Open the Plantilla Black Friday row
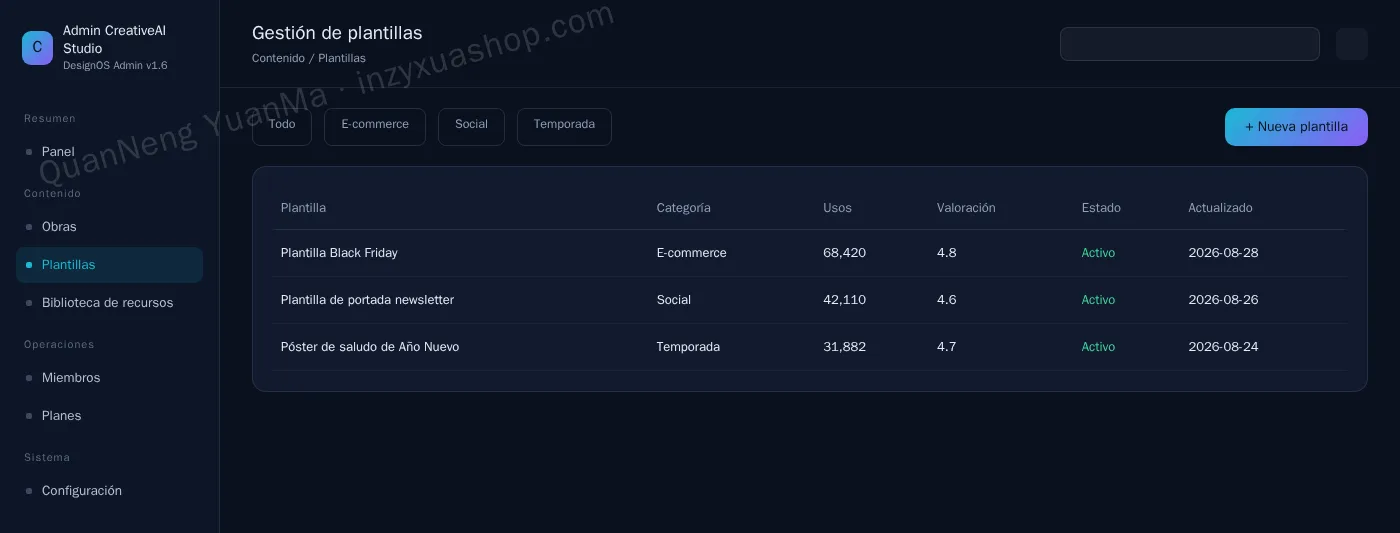The height and width of the screenshot is (533, 1400). click(809, 253)
